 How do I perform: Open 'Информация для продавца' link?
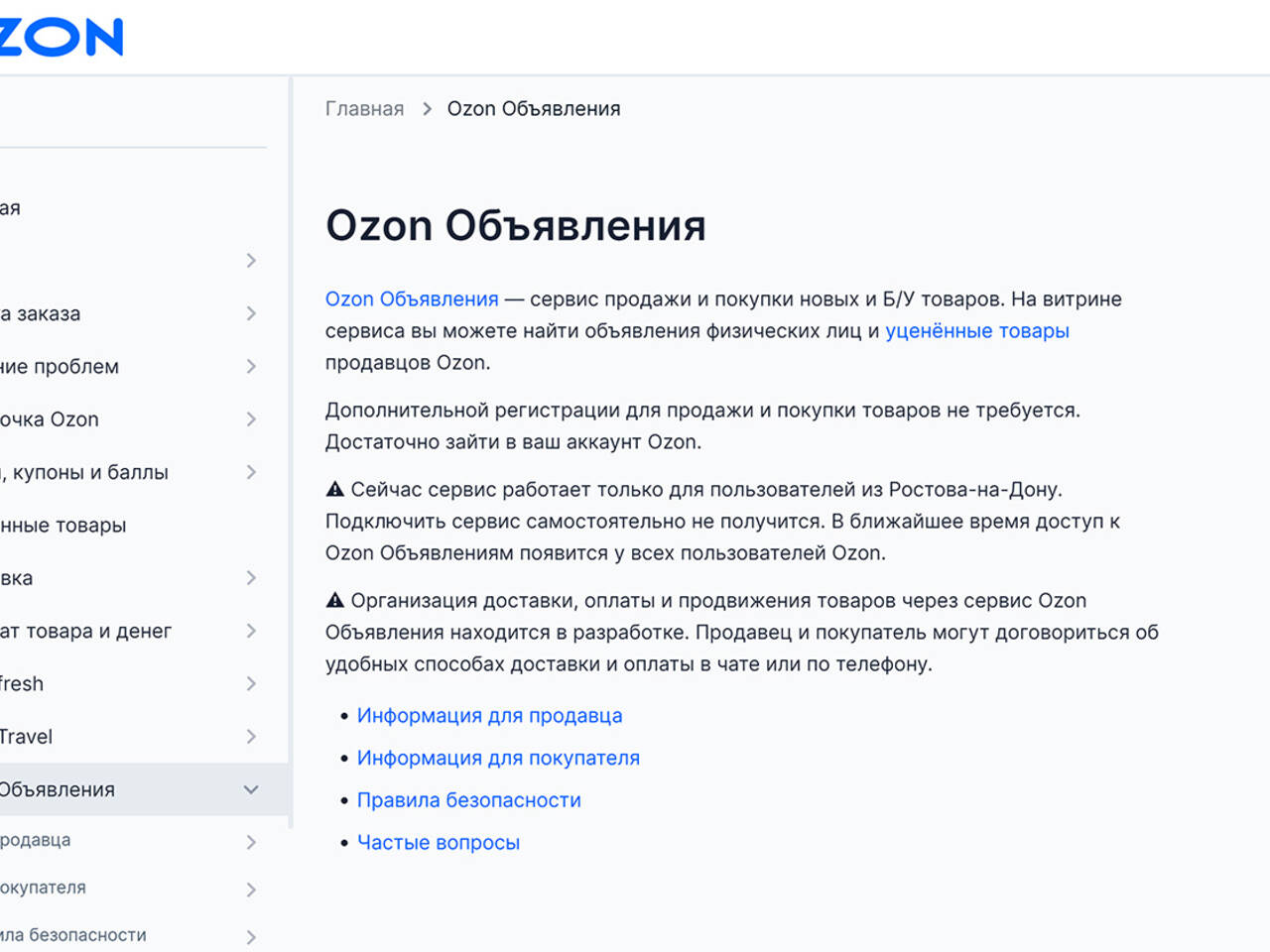click(489, 716)
